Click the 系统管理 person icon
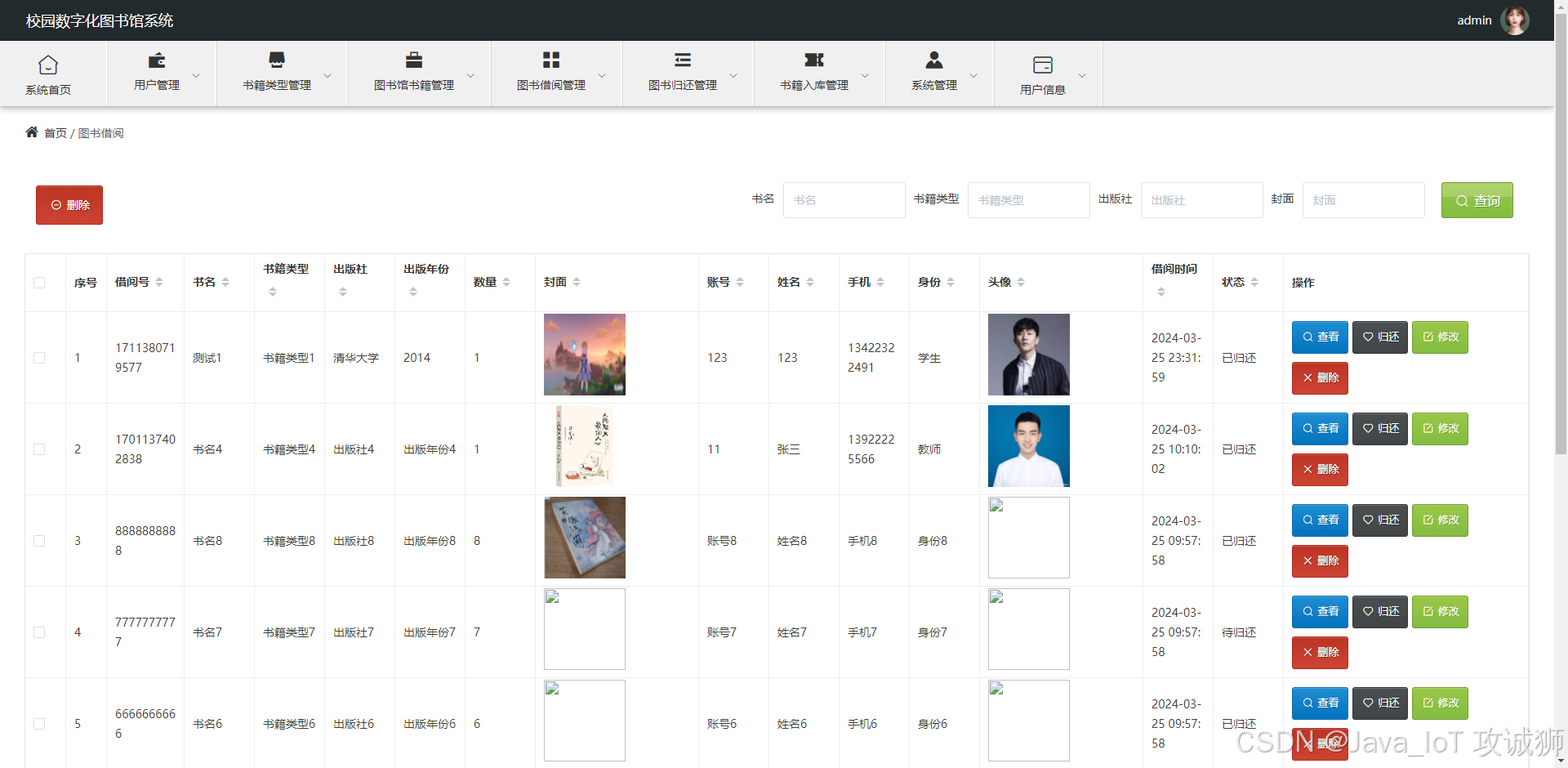The width and height of the screenshot is (1568, 768). coord(934,60)
